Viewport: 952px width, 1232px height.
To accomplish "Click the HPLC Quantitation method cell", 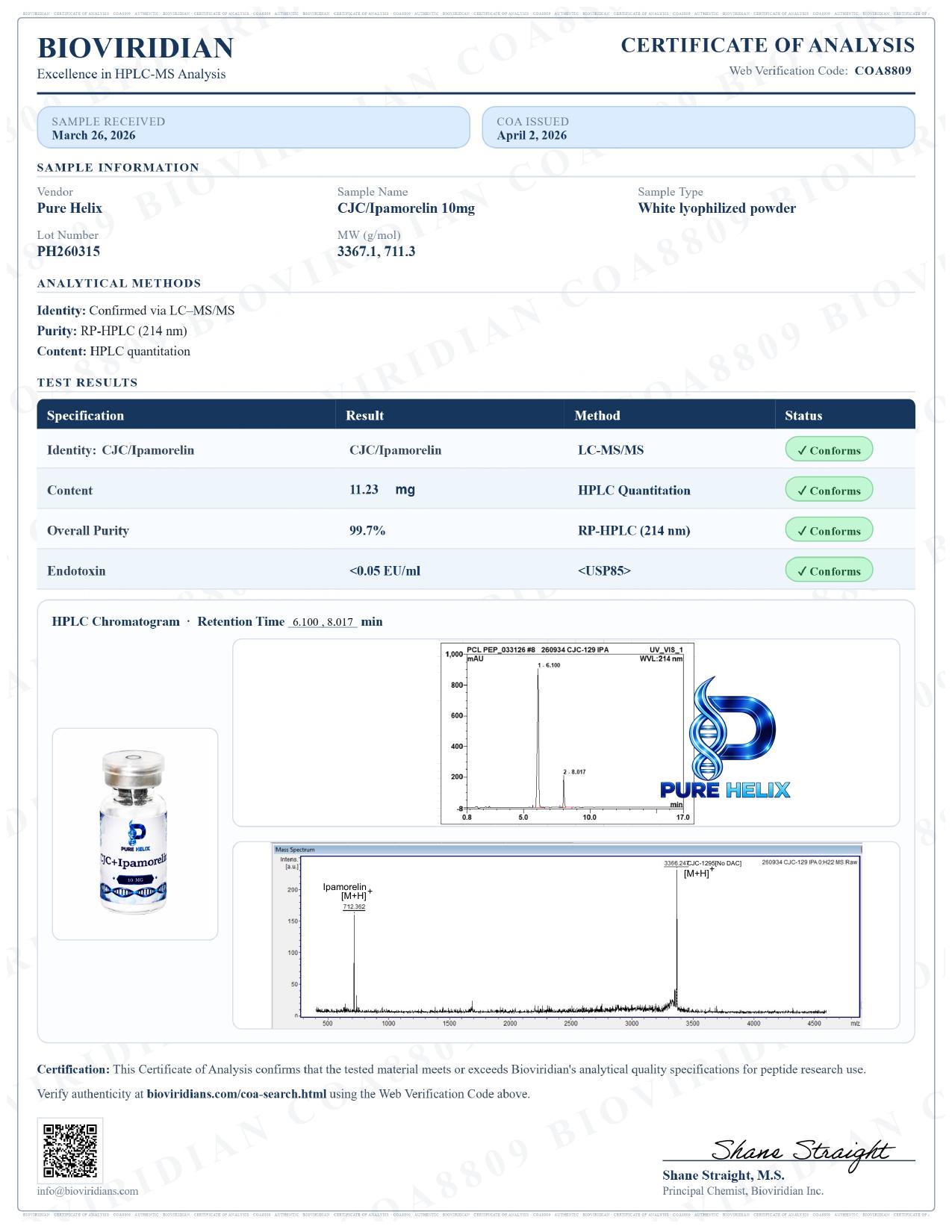I will point(634,491).
